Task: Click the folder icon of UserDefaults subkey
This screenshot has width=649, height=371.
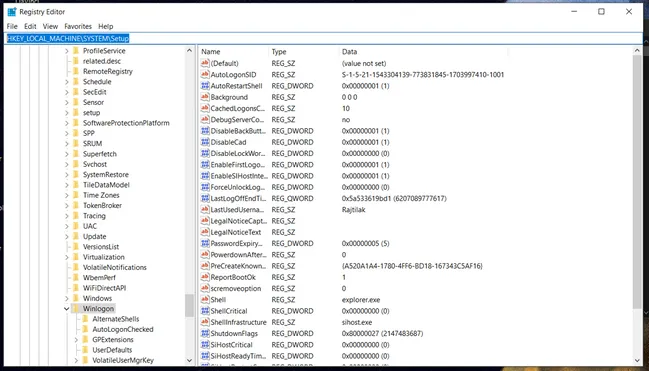Action: tap(85, 350)
